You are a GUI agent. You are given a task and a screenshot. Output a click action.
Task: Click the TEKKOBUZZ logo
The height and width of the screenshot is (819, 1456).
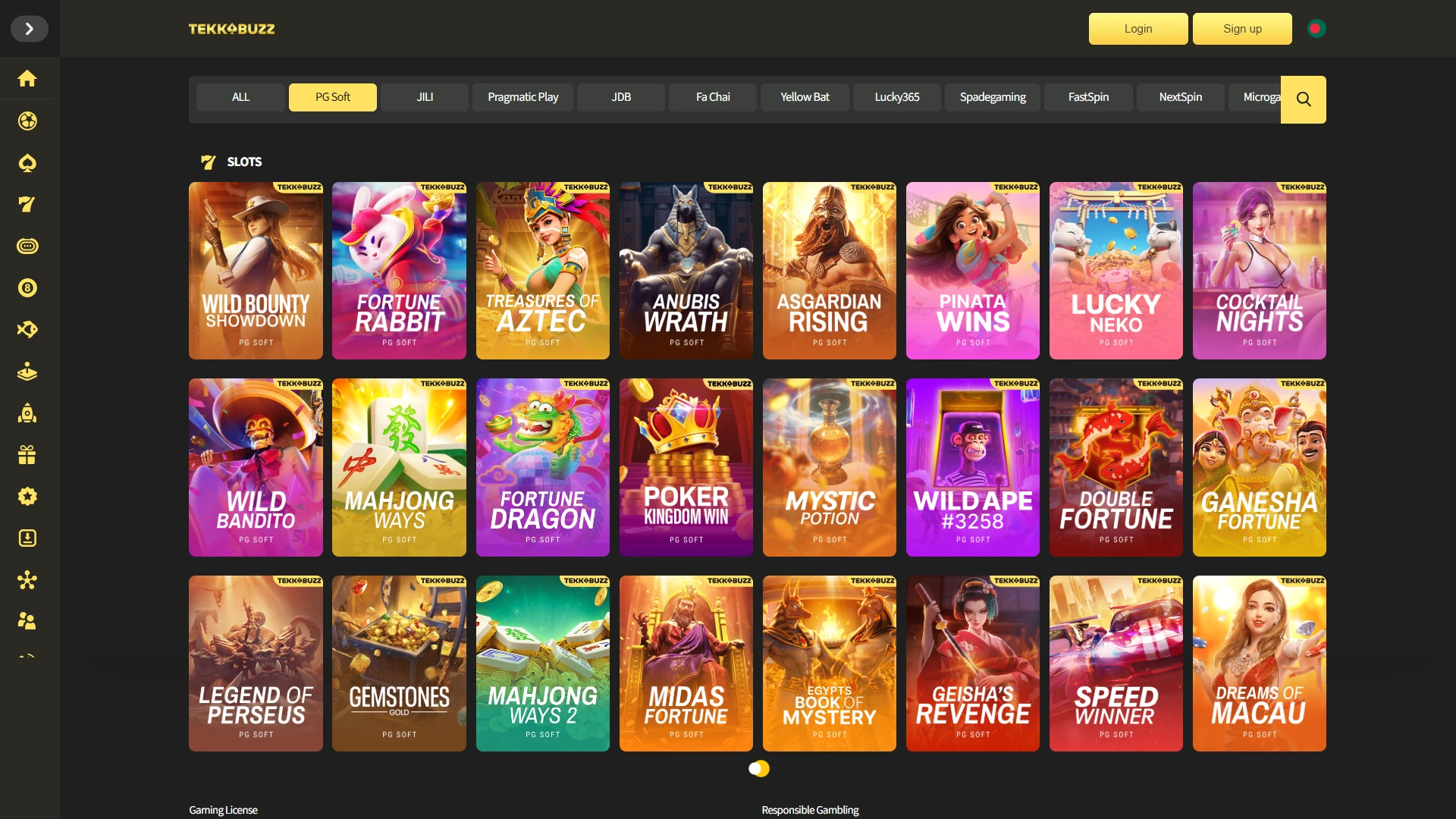click(x=231, y=29)
